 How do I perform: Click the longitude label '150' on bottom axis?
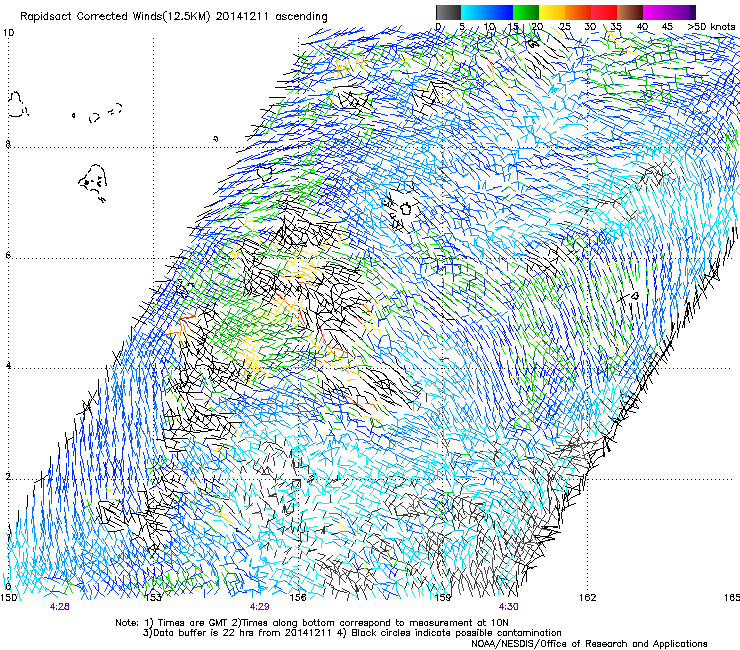coord(8,598)
